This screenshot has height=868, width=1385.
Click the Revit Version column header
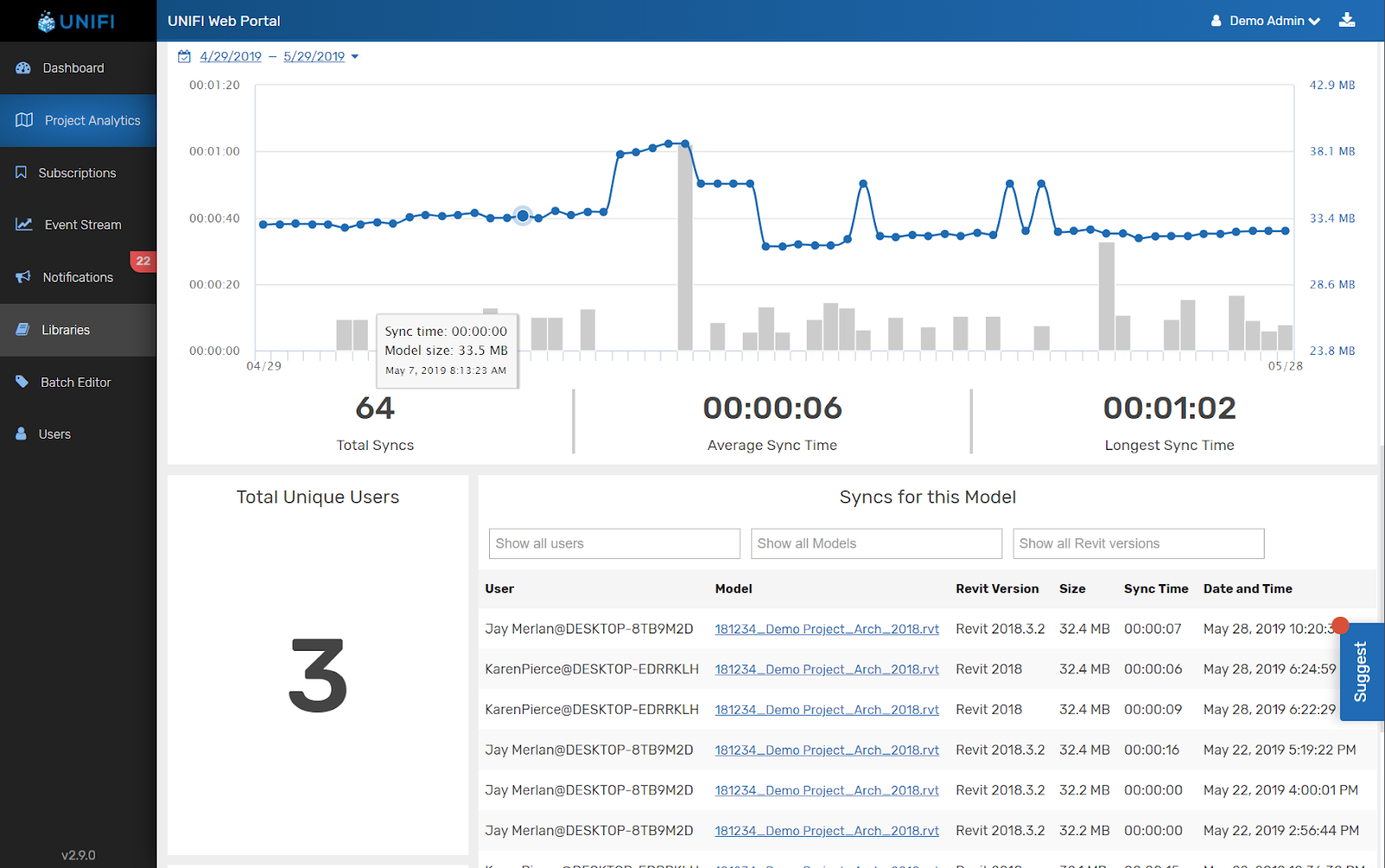[x=997, y=588]
